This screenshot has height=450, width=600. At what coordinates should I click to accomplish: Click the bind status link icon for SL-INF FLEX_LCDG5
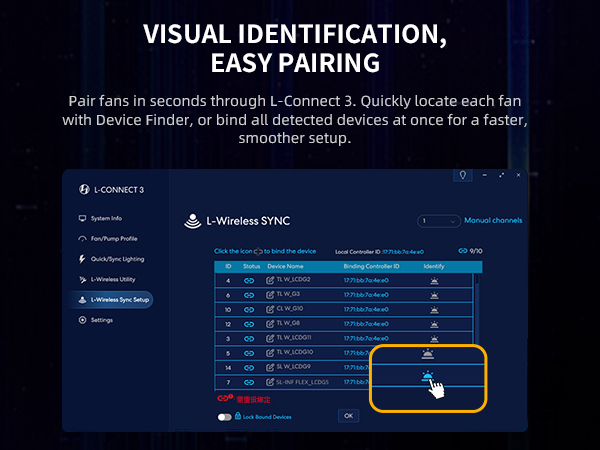point(249,382)
